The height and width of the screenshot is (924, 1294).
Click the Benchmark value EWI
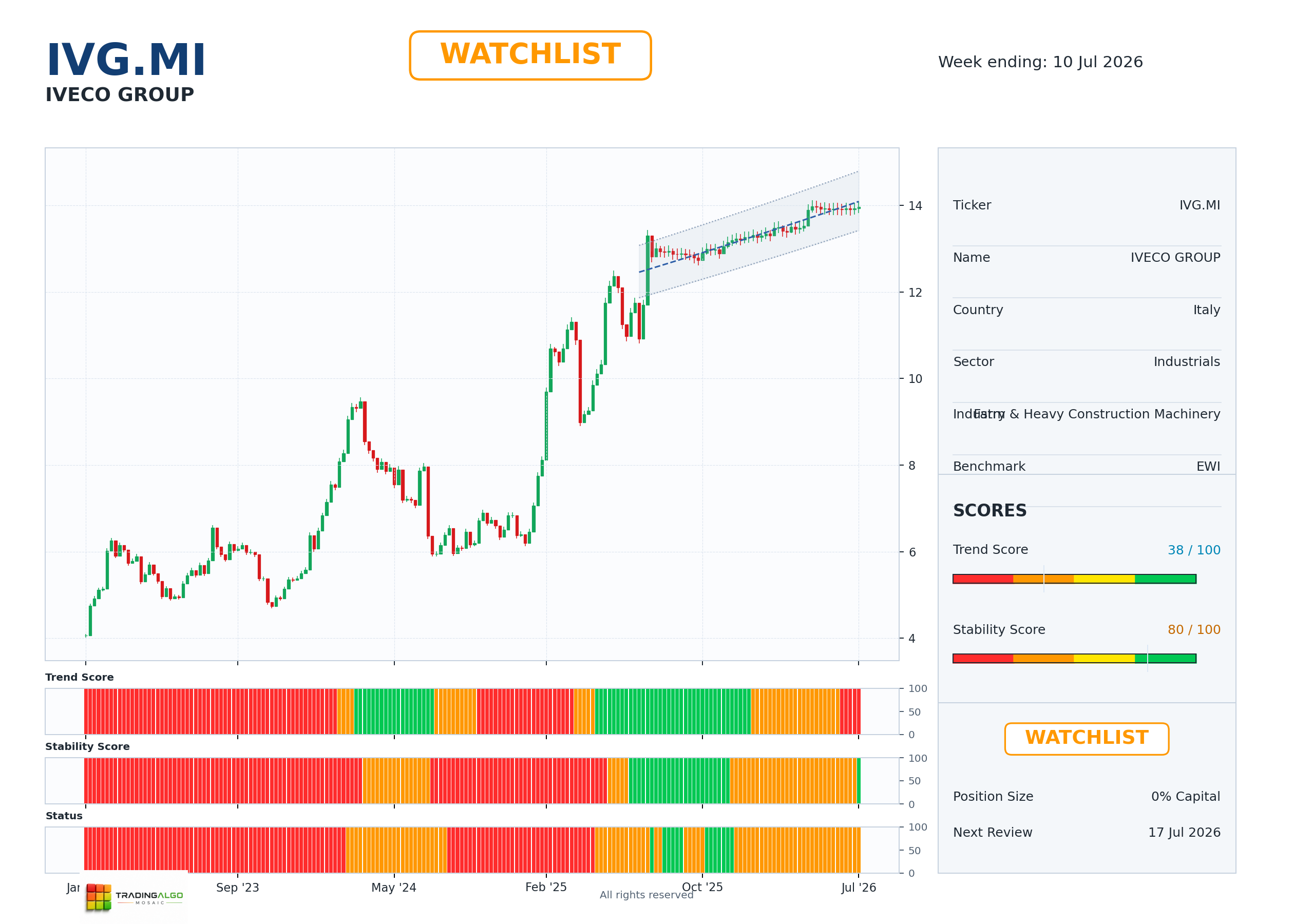[x=1208, y=467]
